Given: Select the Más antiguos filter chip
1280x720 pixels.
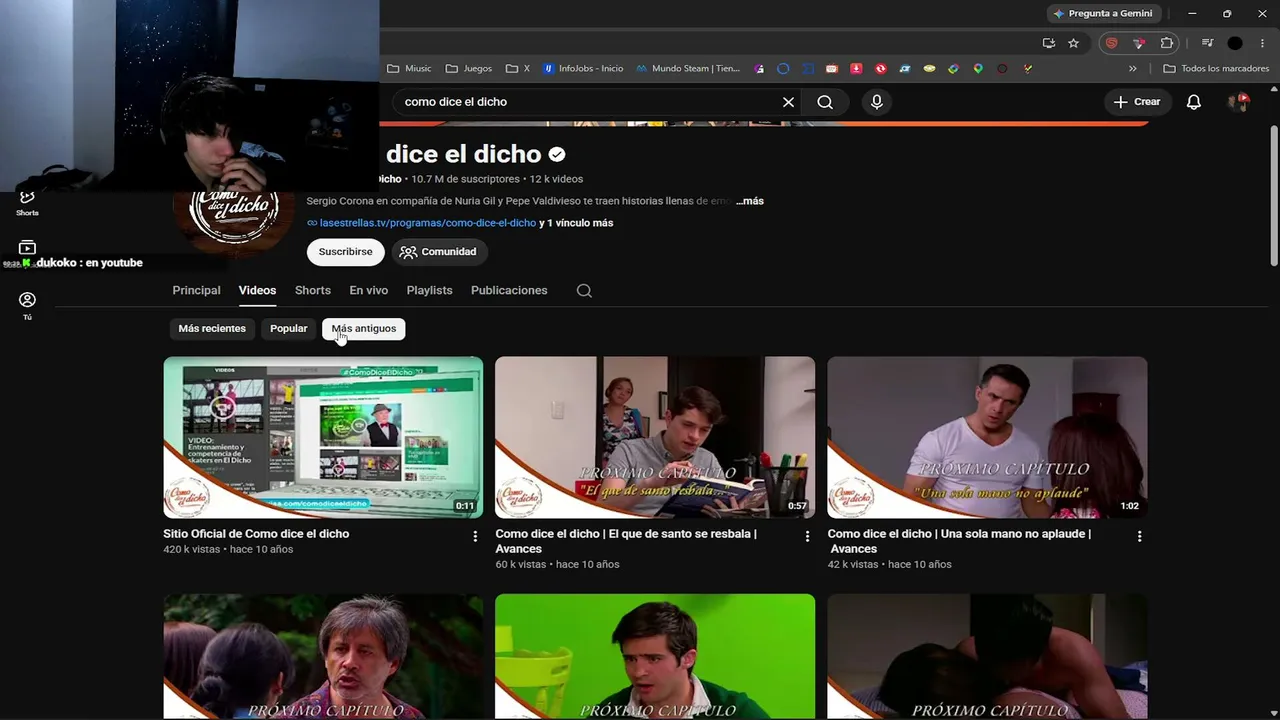Looking at the screenshot, I should point(364,329).
